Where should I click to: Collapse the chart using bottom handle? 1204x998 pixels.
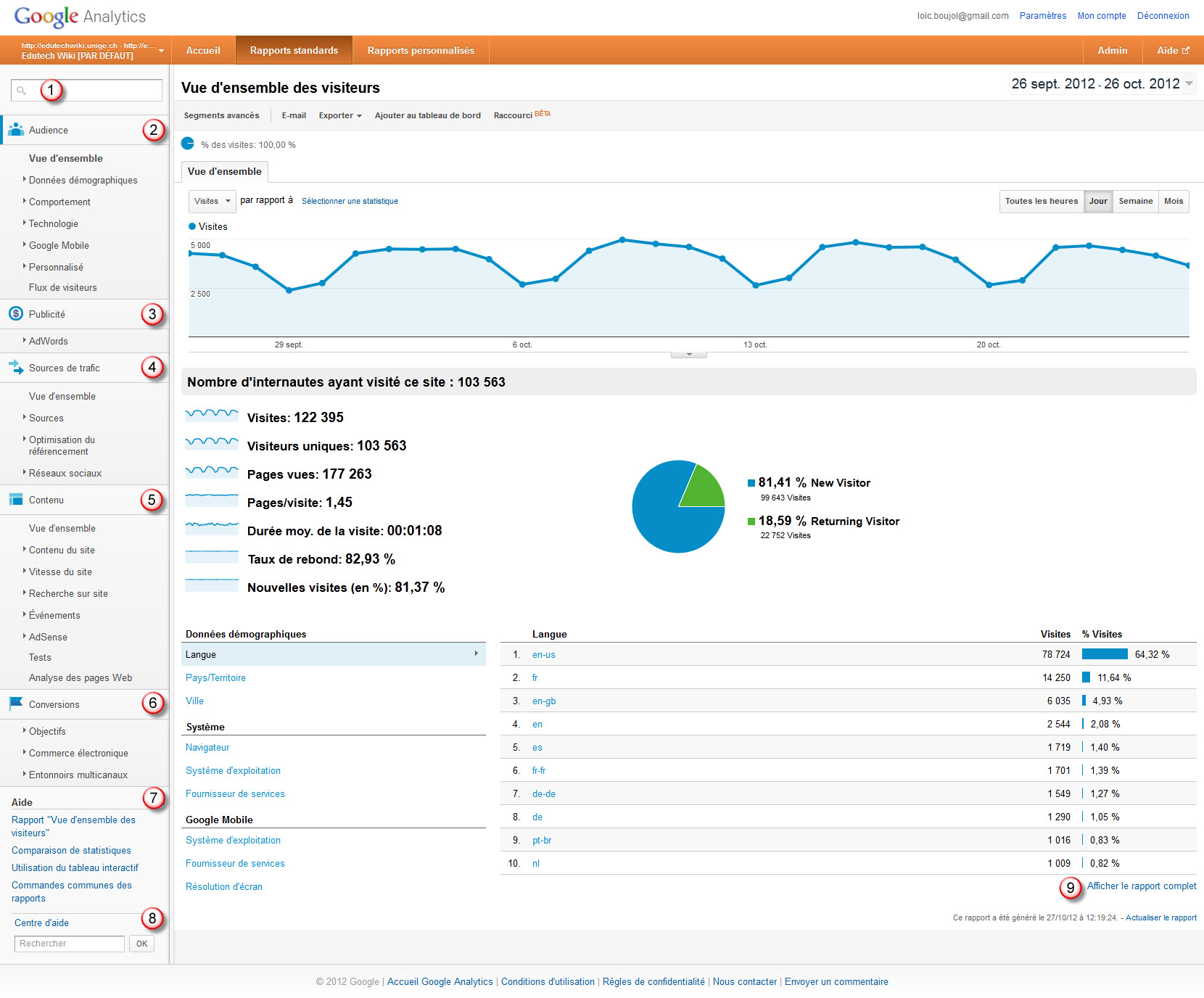click(689, 355)
